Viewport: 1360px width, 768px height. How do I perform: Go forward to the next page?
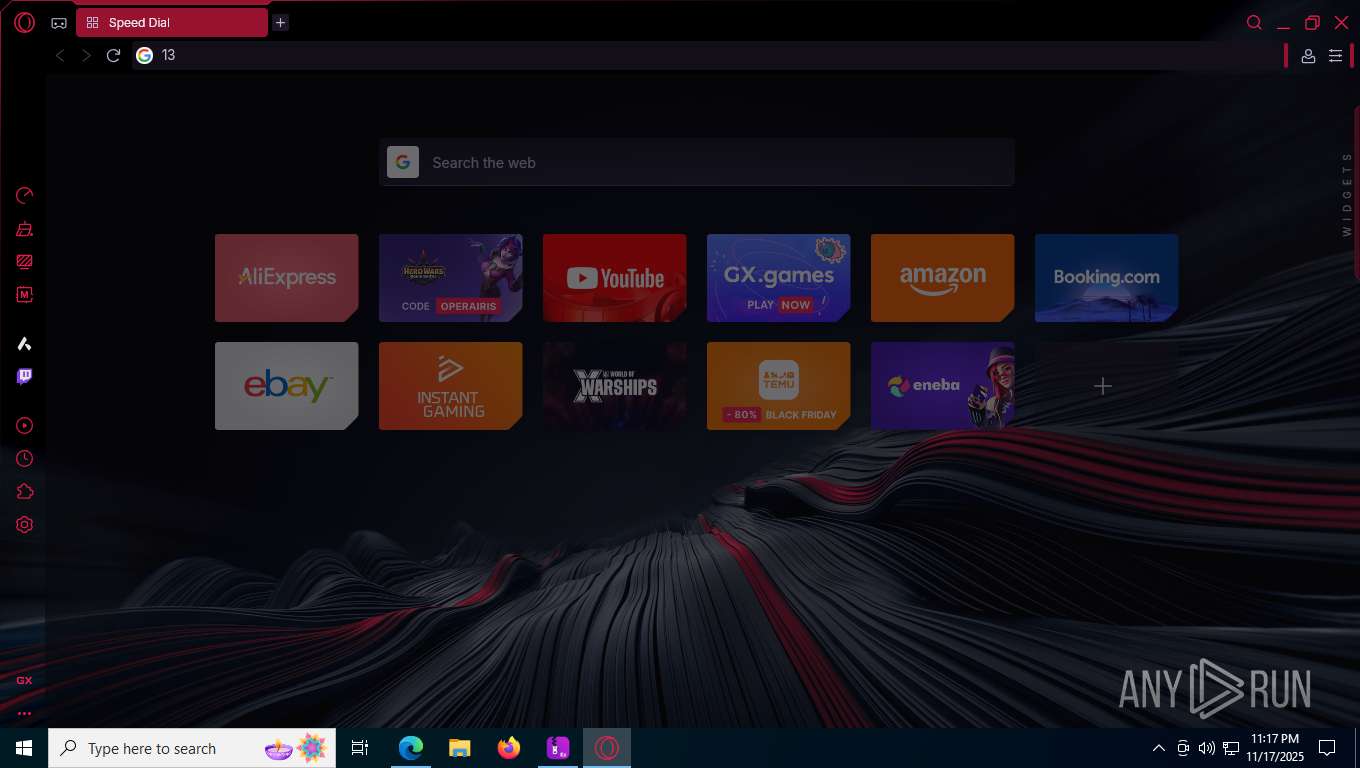click(x=86, y=55)
